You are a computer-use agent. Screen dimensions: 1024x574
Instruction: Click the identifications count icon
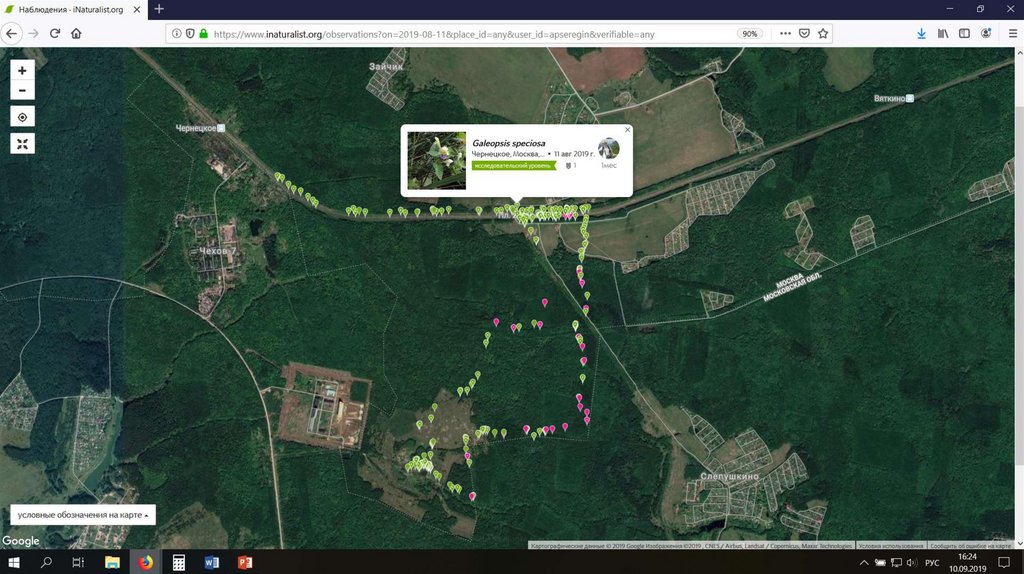point(571,166)
